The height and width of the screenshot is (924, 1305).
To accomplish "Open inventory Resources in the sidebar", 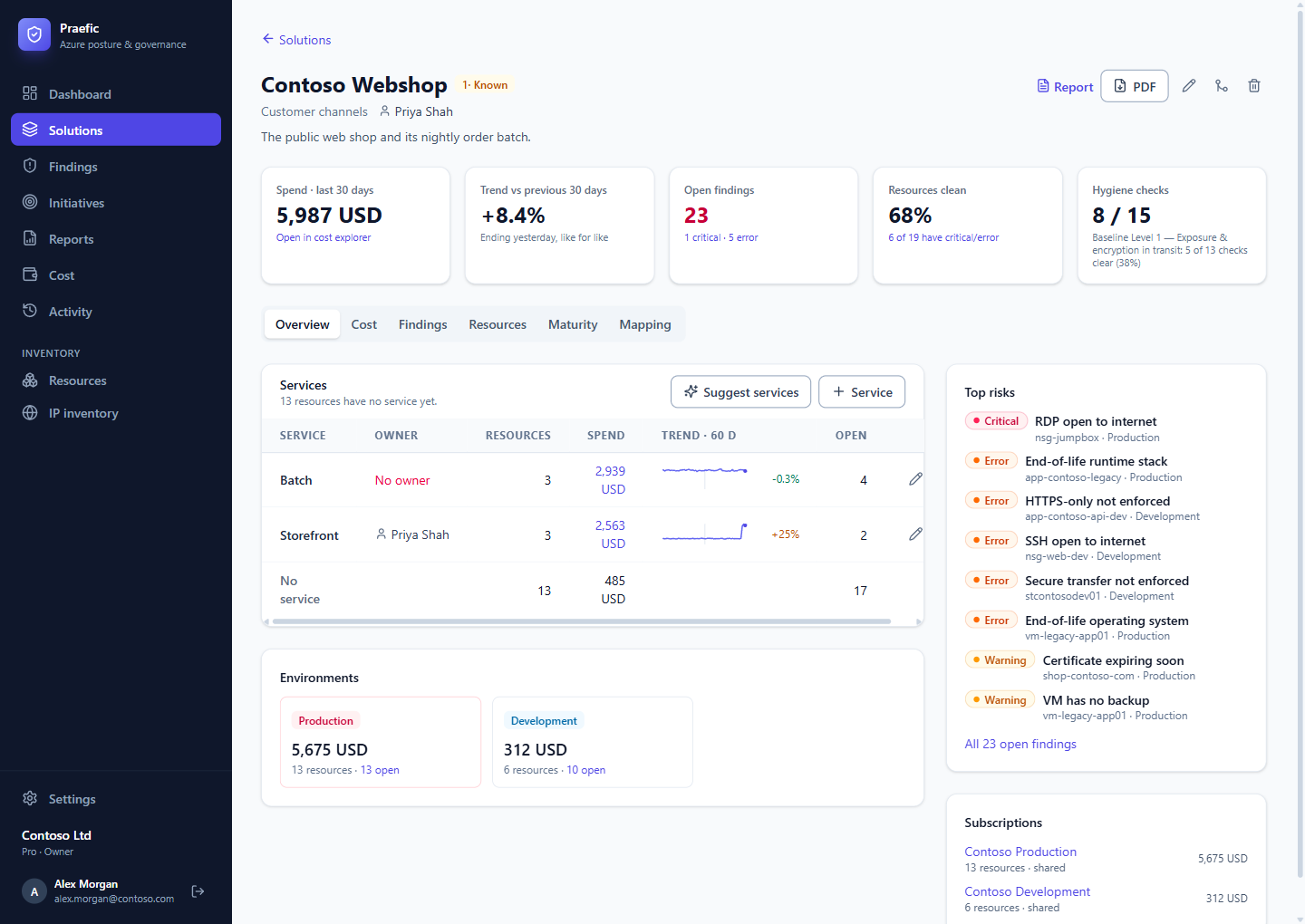I will (x=116, y=380).
